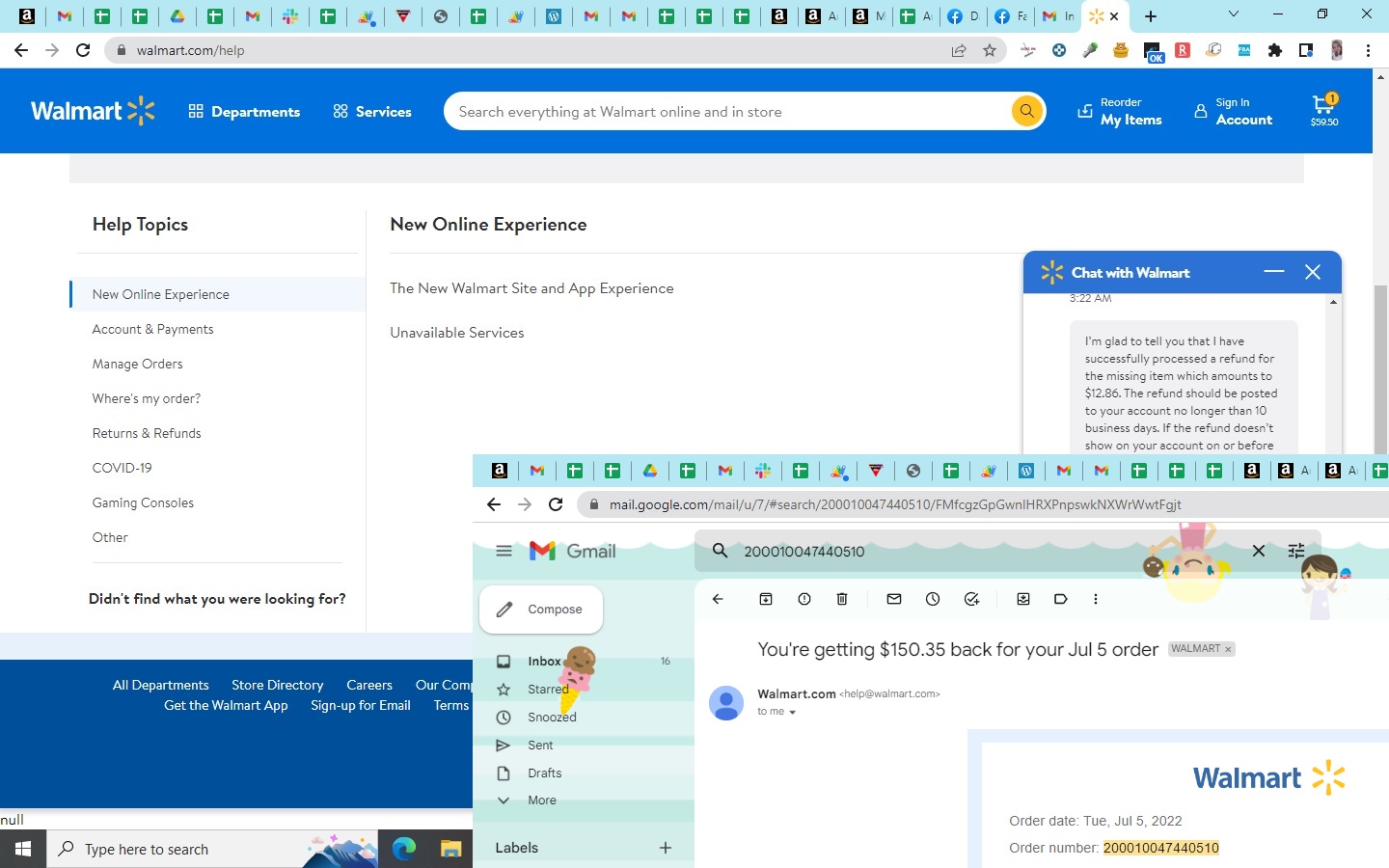Open the Starred folder in Gmail
Viewport: 1389px width, 868px height.
(x=548, y=690)
